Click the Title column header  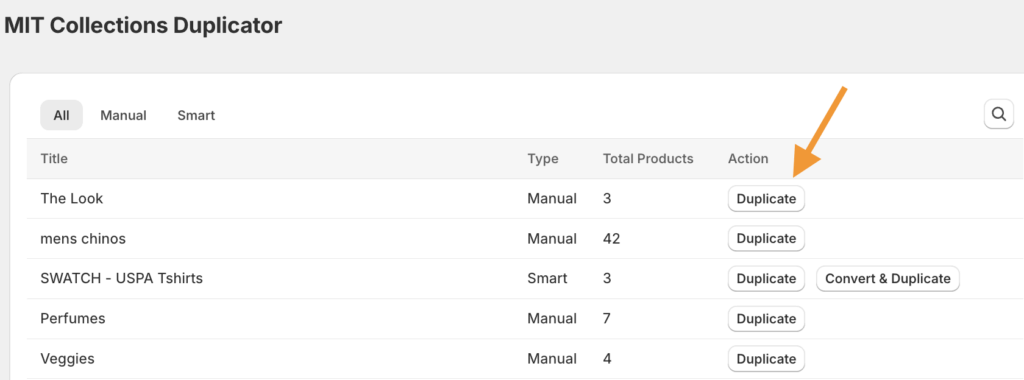click(x=54, y=159)
